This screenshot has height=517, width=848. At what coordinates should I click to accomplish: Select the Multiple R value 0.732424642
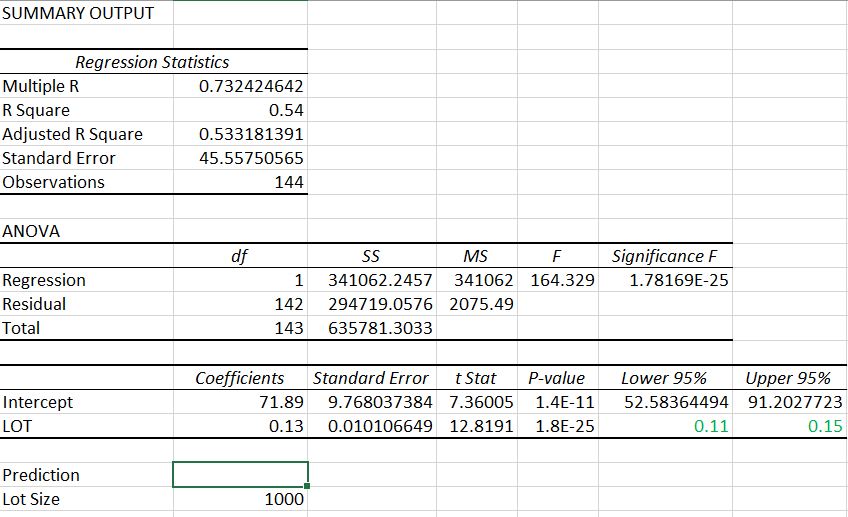point(251,86)
